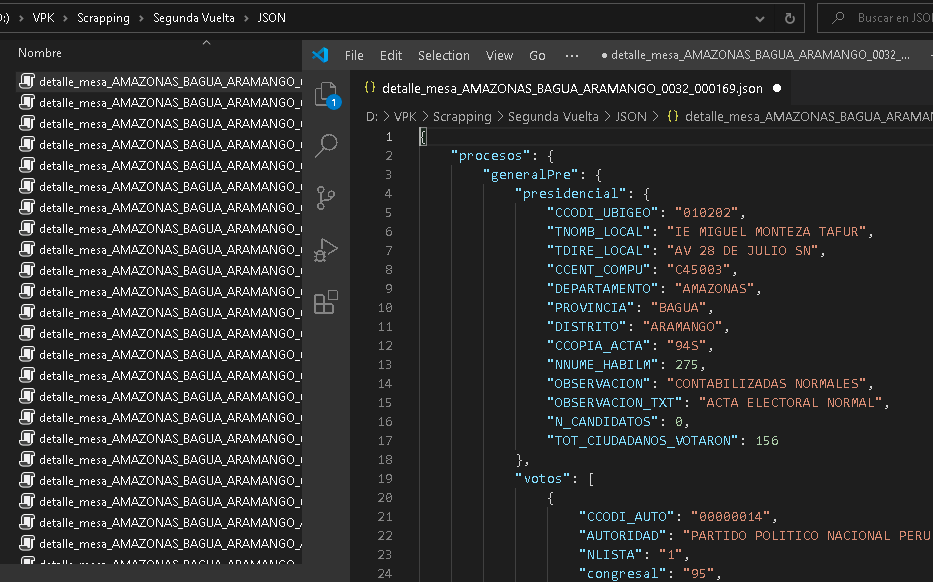Click the sort chevron above Nombre column
Viewport: 933px width, 582px height.
(206, 43)
